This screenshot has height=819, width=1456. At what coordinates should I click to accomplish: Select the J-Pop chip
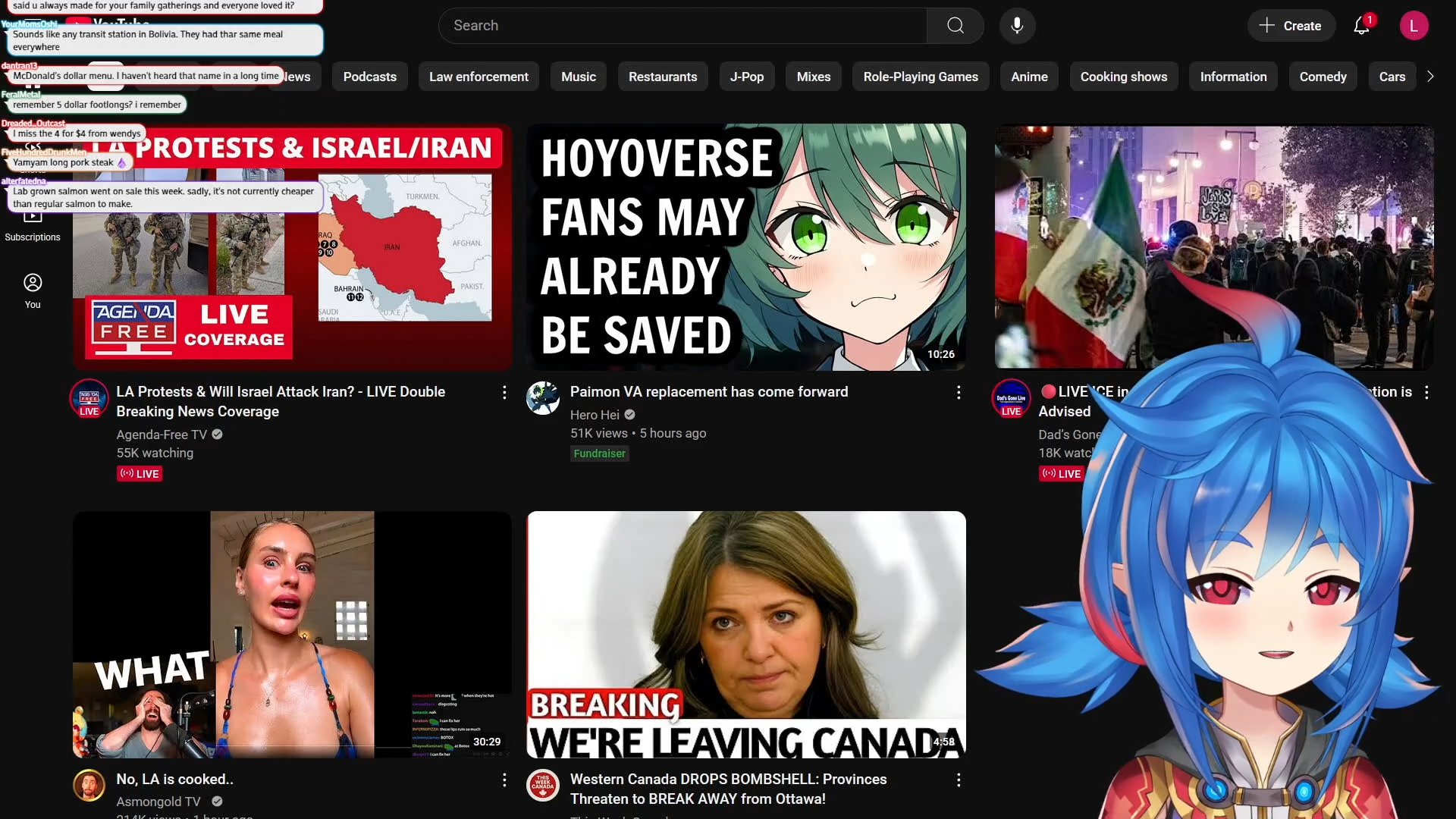747,77
